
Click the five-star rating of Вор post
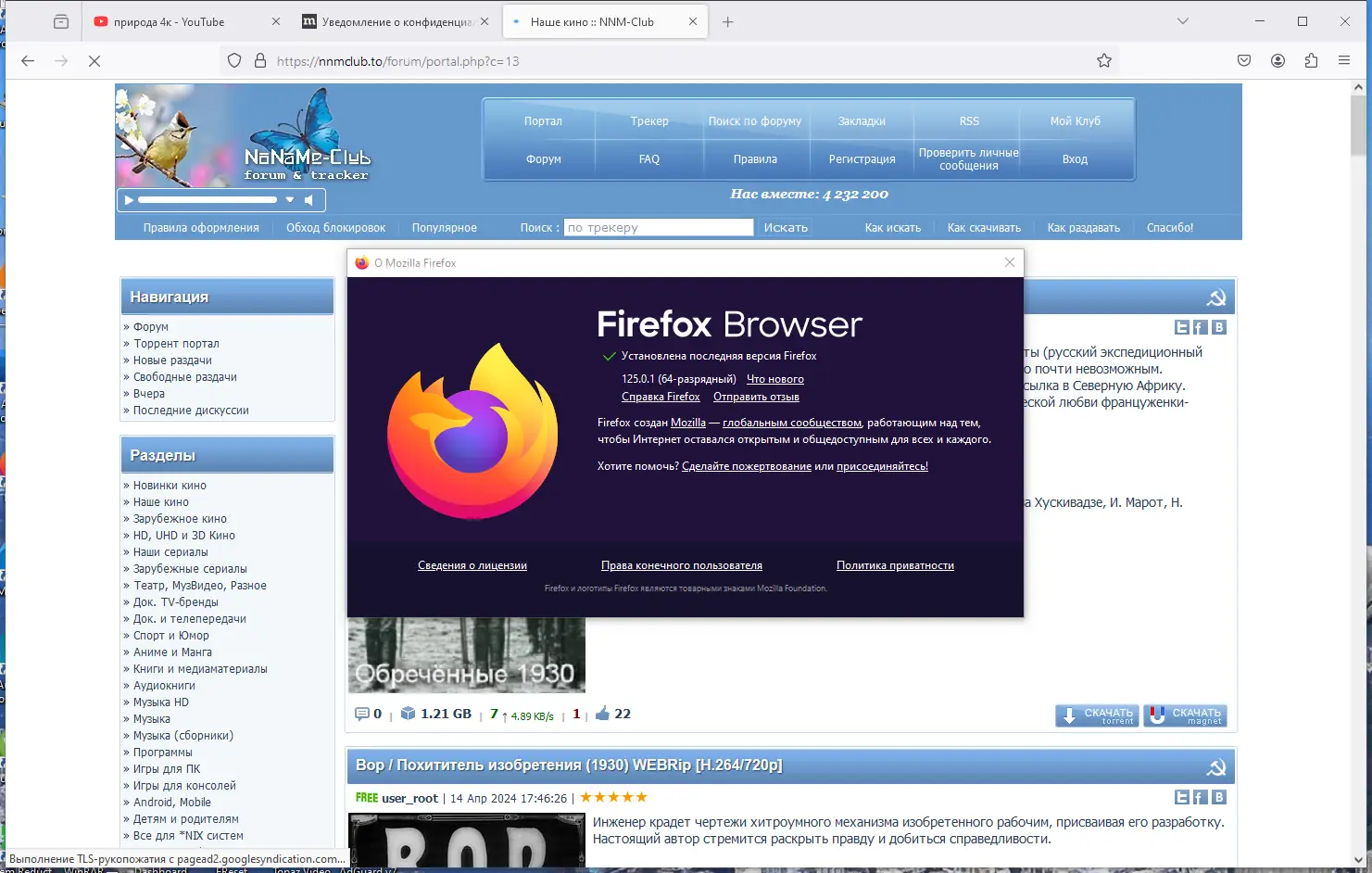613,797
